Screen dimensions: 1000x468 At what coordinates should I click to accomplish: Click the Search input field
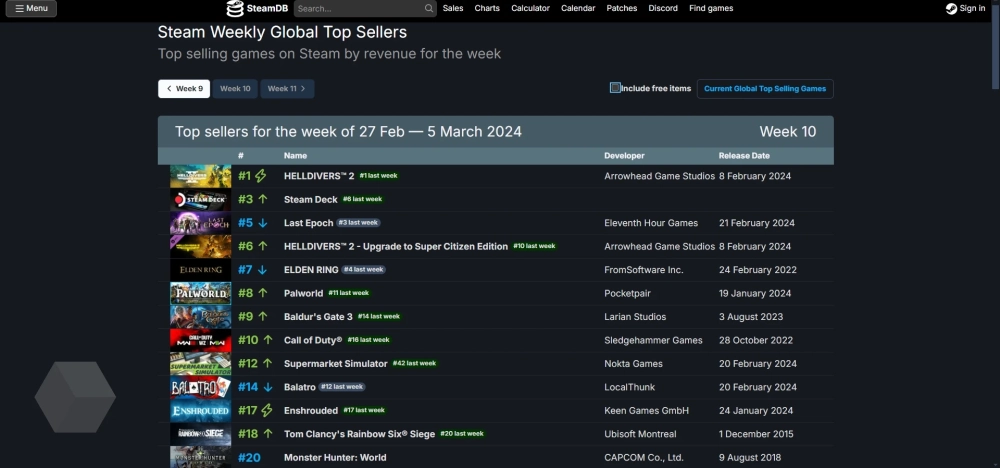(357, 9)
